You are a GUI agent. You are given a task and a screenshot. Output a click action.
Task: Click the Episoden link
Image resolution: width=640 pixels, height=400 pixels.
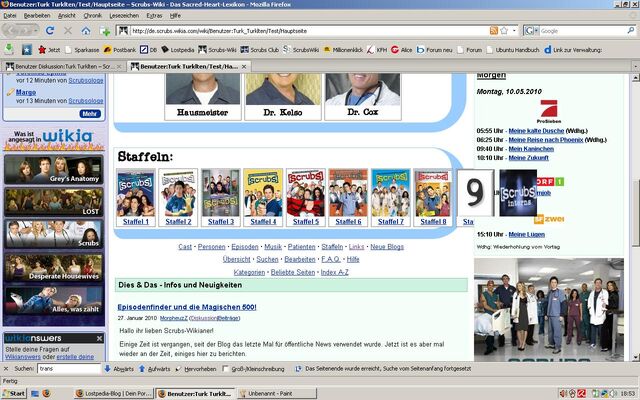[244, 247]
